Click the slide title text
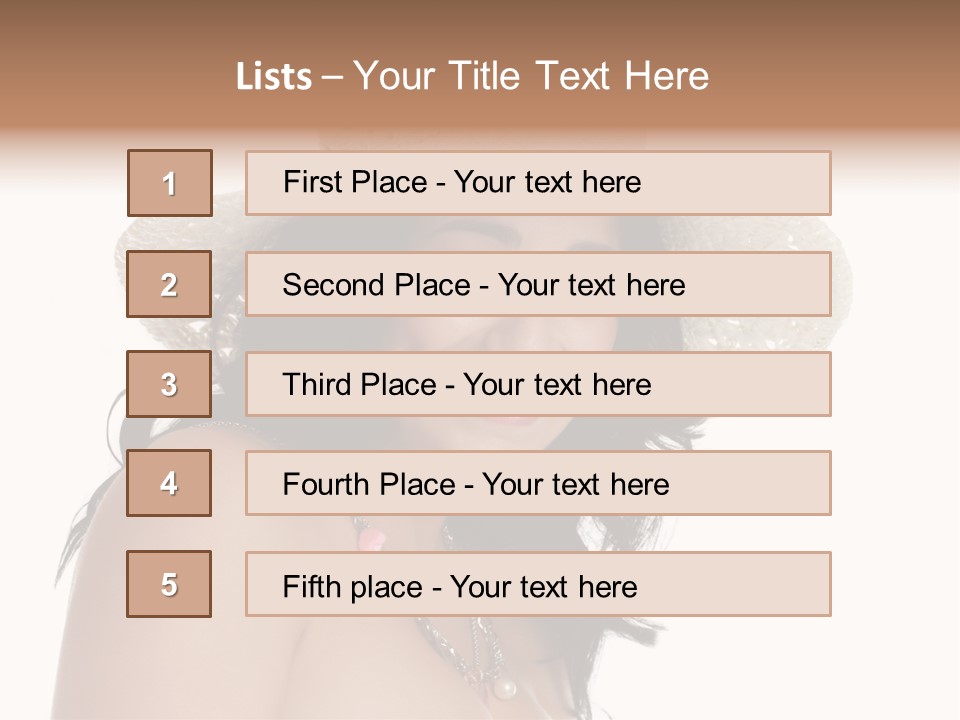This screenshot has width=960, height=720. [x=472, y=76]
